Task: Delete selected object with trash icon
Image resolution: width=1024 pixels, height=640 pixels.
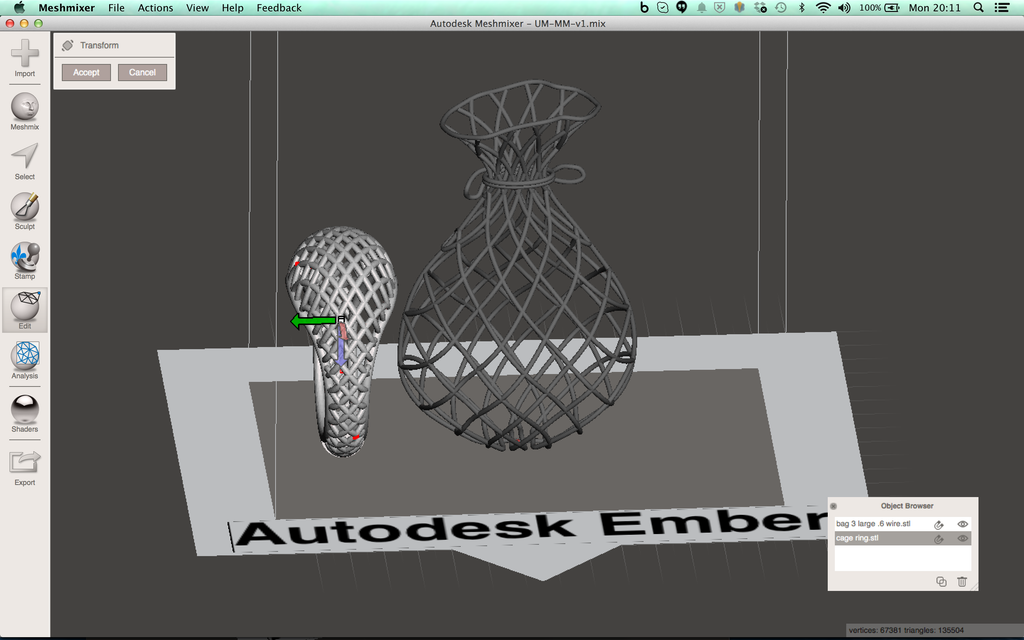Action: [x=961, y=581]
